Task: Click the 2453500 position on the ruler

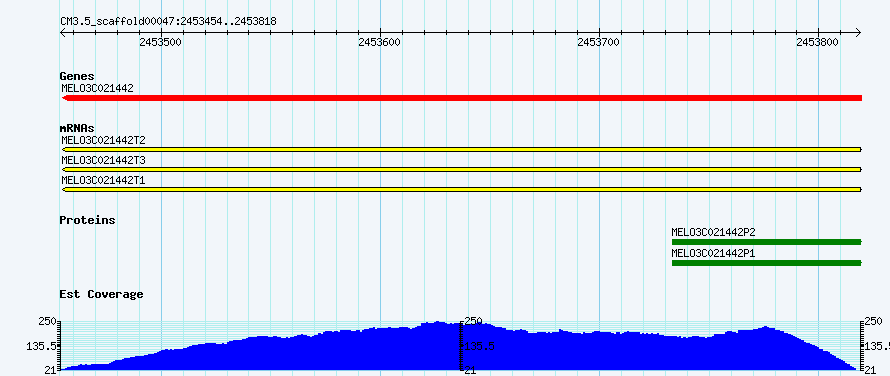Action: (161, 42)
